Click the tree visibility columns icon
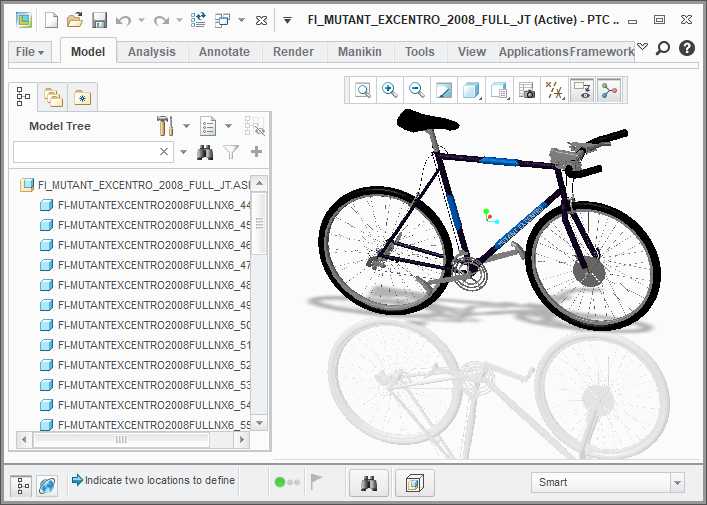Image resolution: width=707 pixels, height=505 pixels. [x=254, y=126]
